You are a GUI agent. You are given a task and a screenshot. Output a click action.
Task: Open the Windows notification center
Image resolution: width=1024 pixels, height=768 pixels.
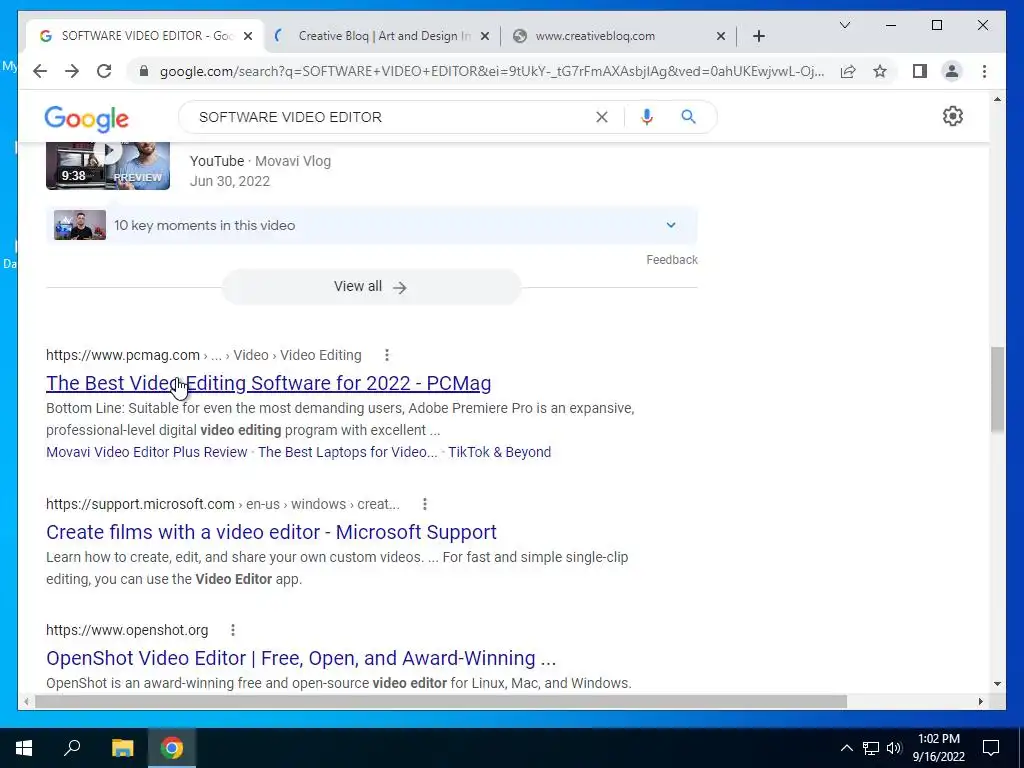click(x=991, y=748)
